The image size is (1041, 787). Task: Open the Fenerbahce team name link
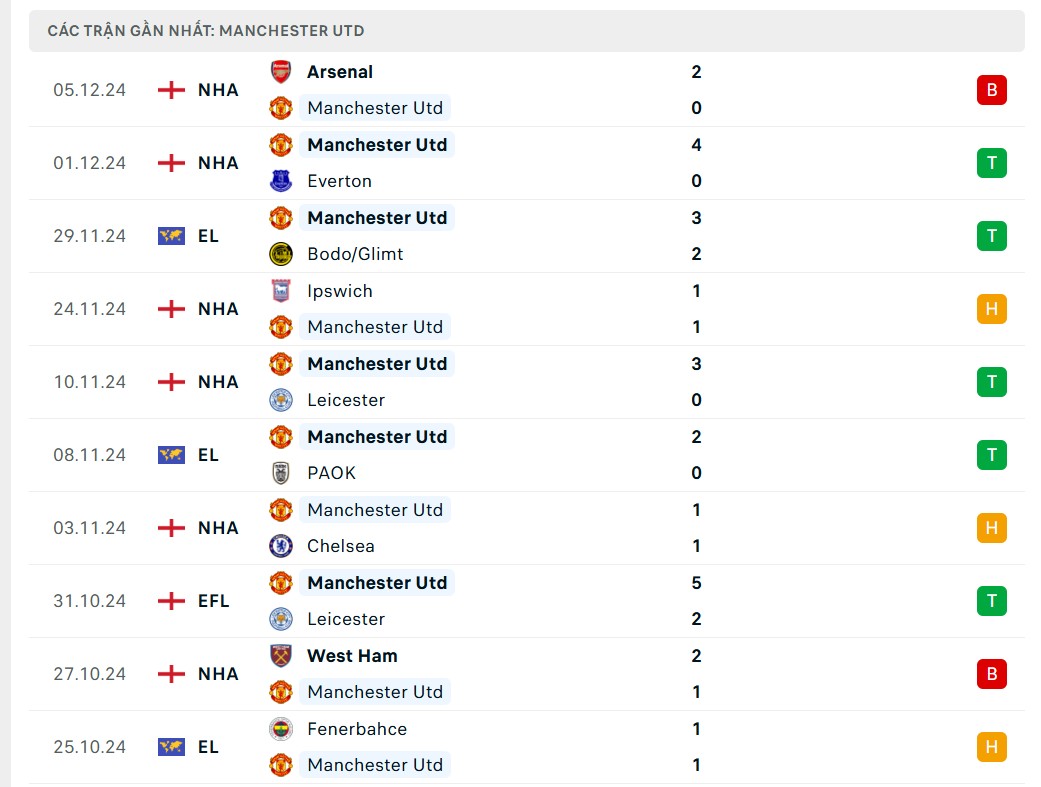[357, 729]
